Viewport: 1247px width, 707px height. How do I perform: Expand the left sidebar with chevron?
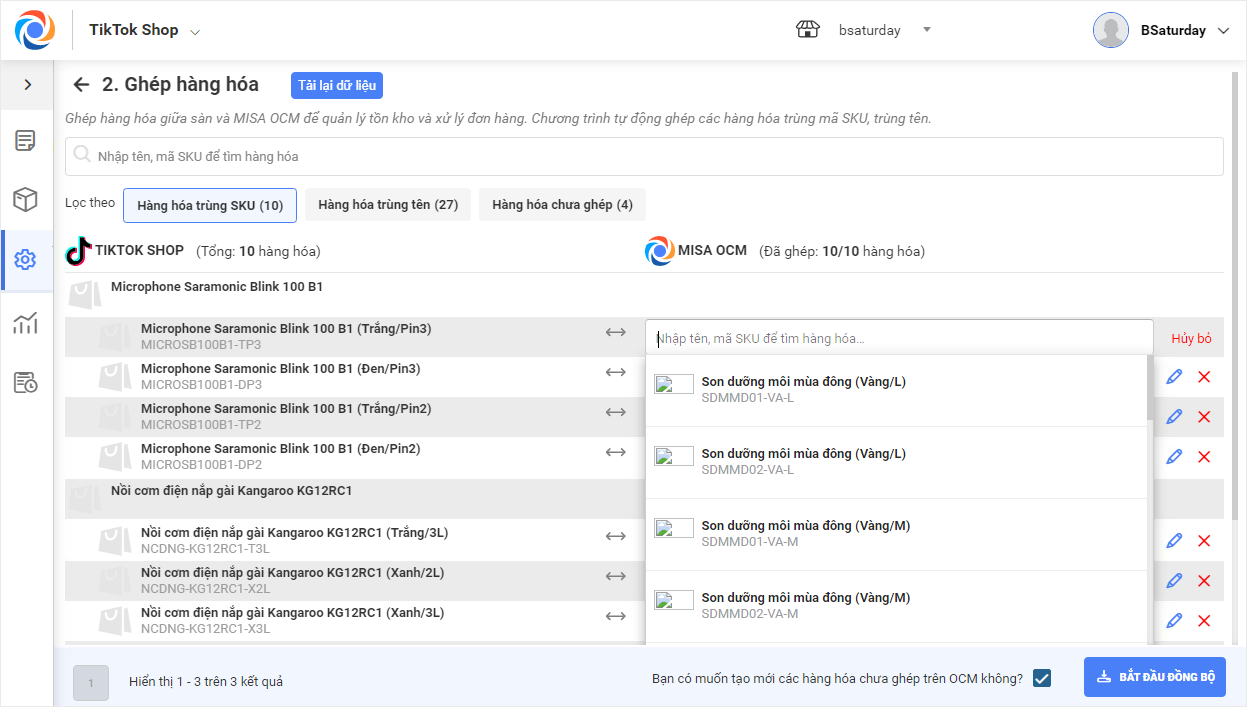click(x=27, y=85)
